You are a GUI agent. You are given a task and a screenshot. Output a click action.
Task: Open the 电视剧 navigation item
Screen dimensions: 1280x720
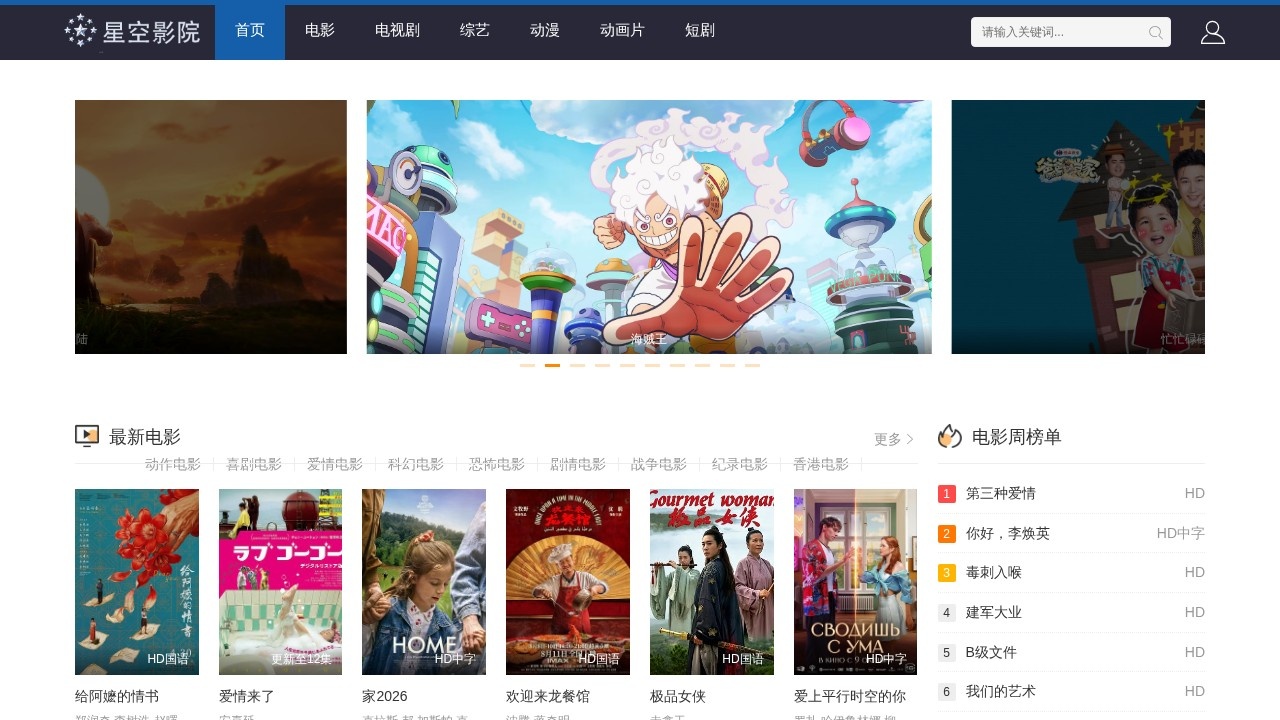(397, 32)
